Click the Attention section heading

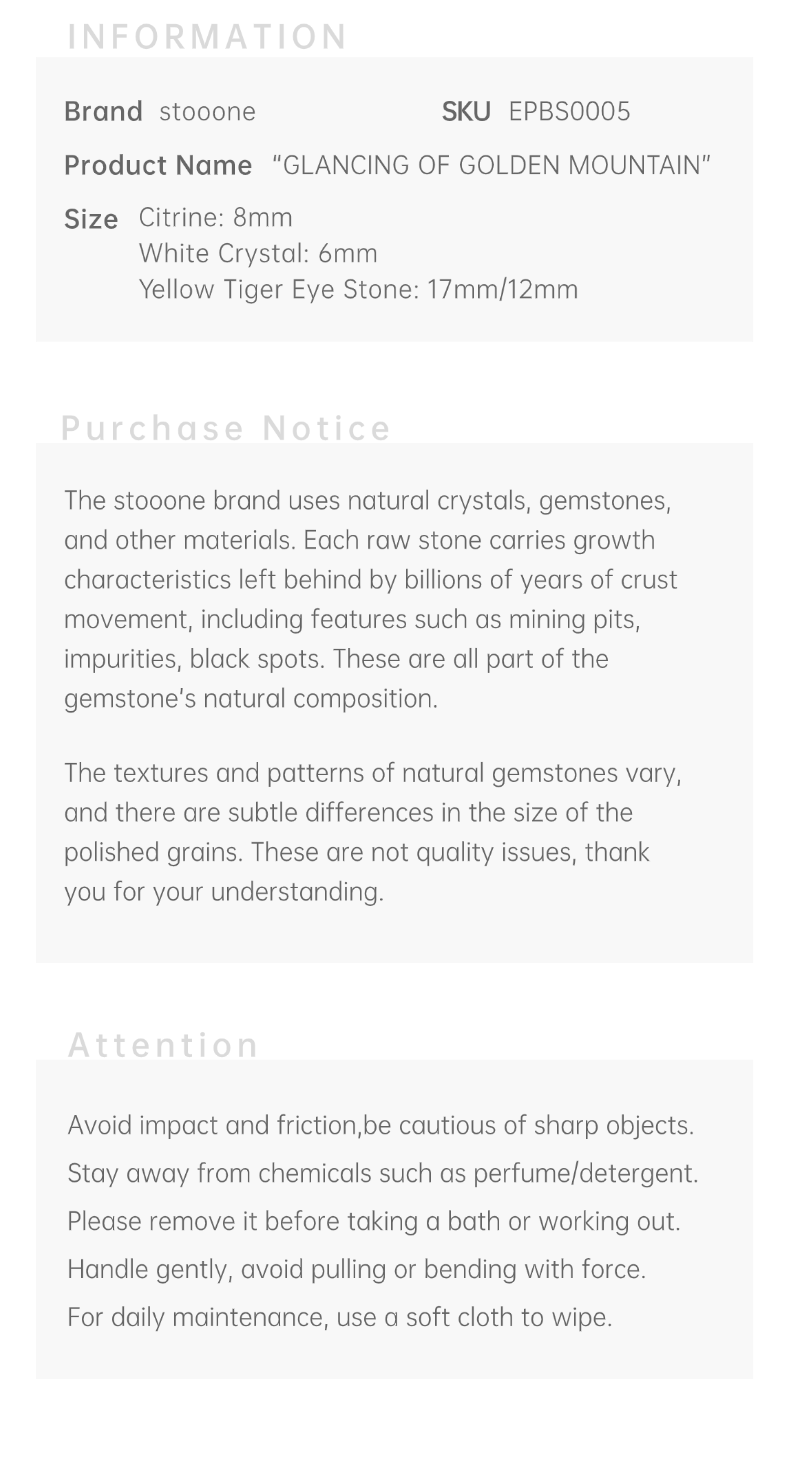coord(163,1045)
